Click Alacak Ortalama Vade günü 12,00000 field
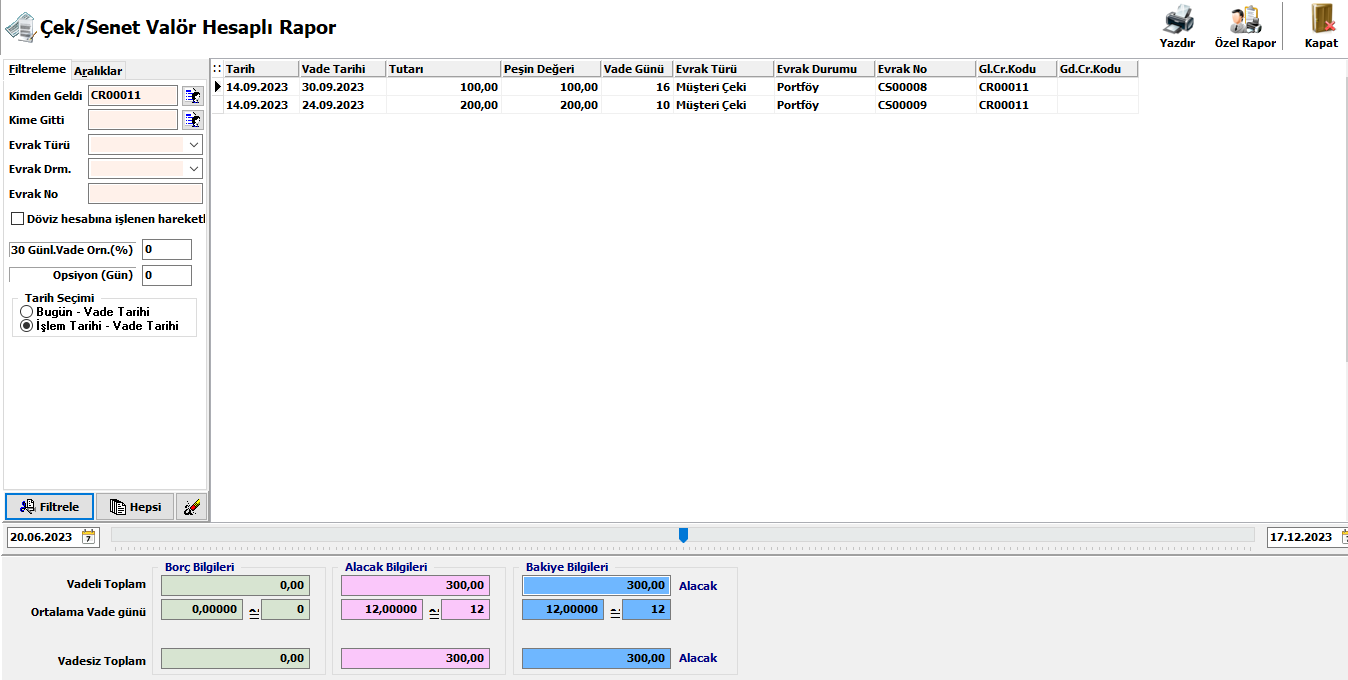Screen dimensions: 1348x680 (381, 609)
